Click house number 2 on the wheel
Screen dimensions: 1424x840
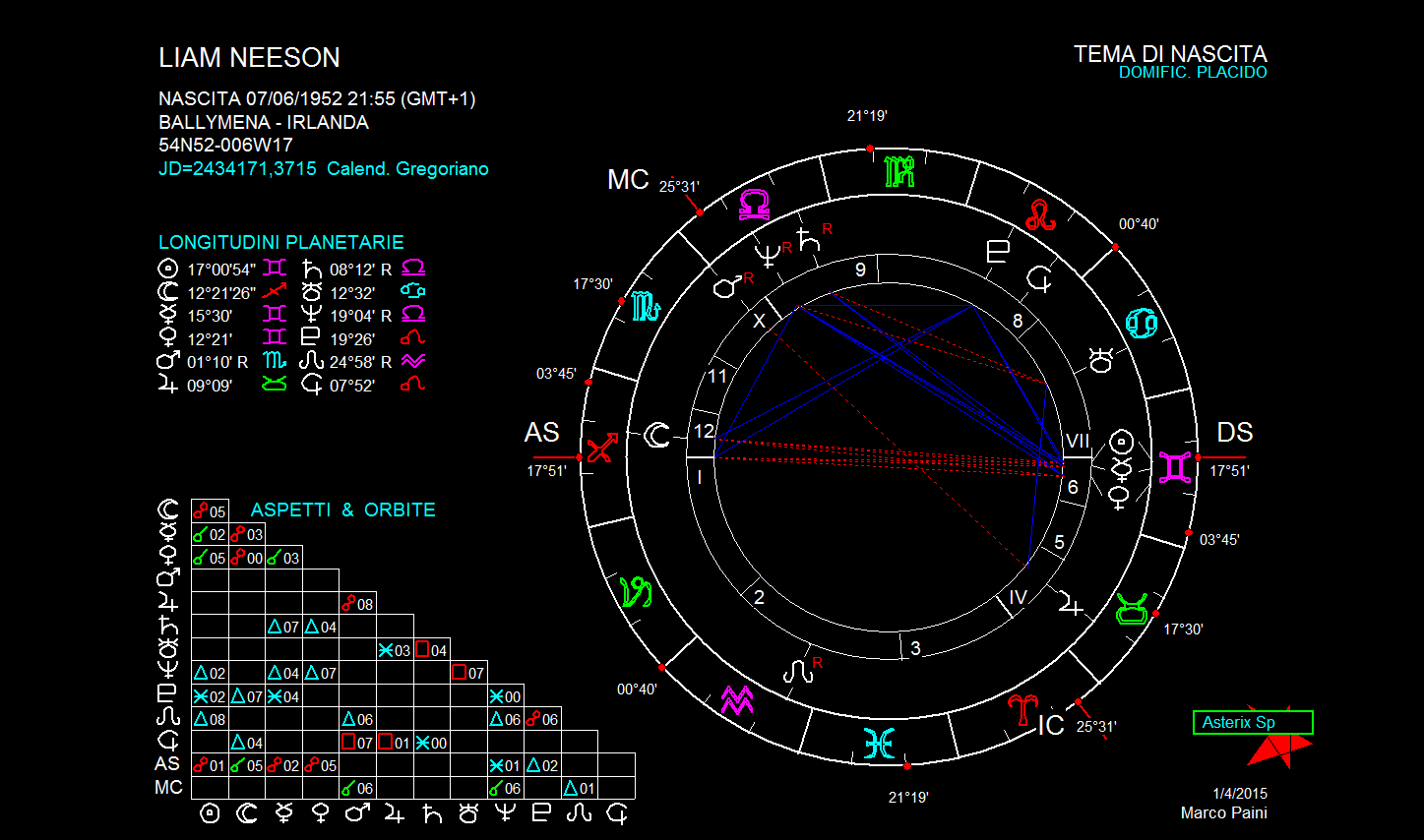[759, 597]
